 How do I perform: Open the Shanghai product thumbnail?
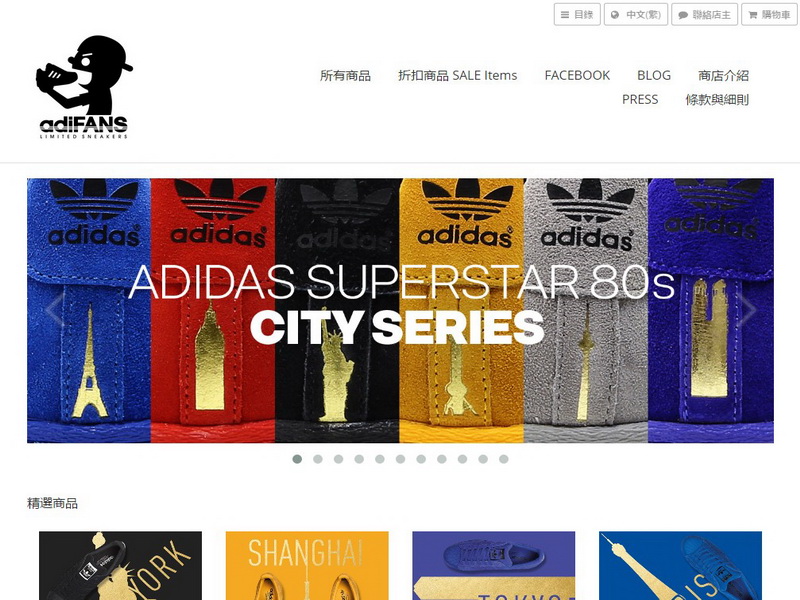(x=307, y=565)
